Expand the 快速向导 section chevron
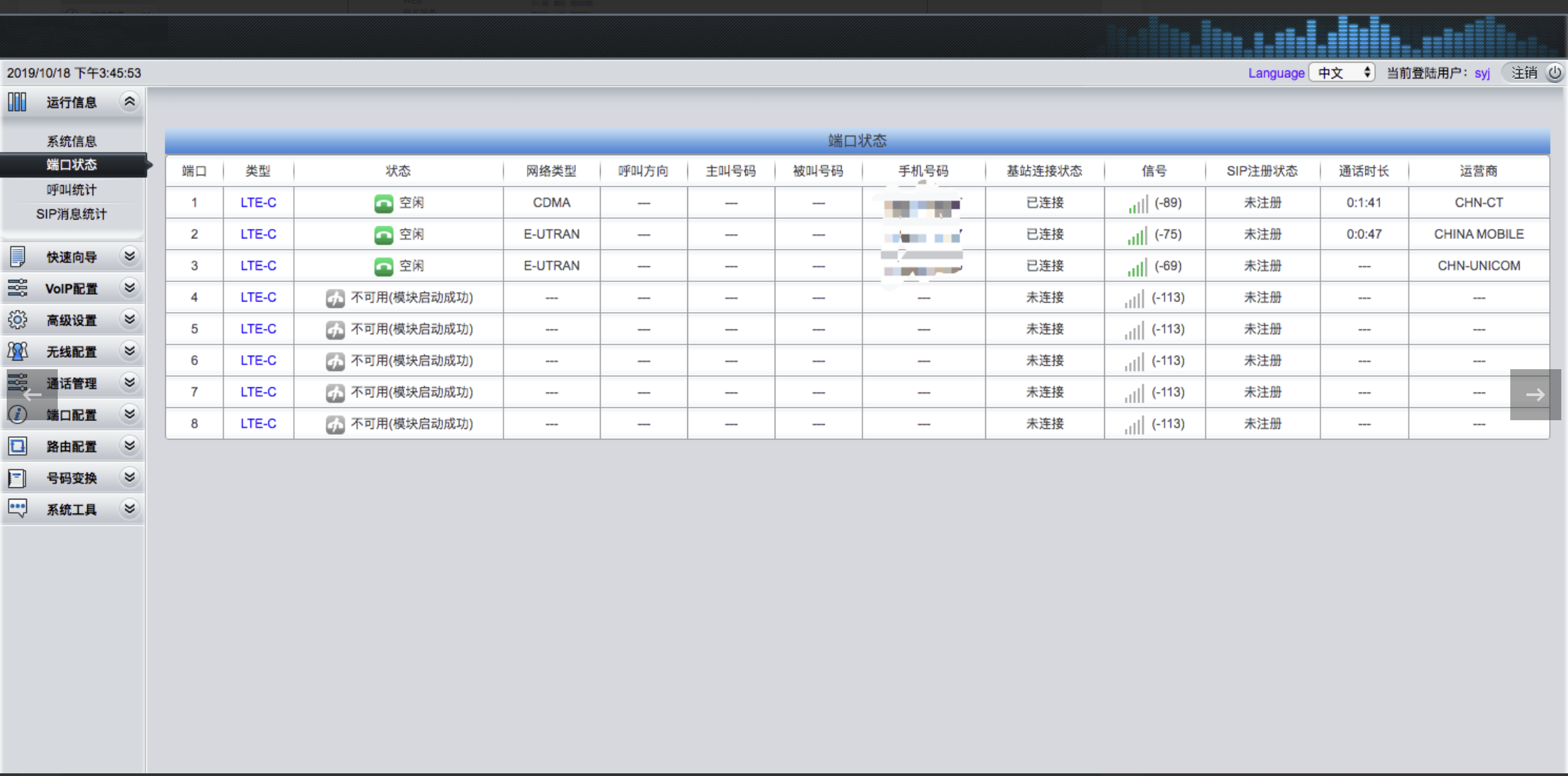 pos(130,256)
